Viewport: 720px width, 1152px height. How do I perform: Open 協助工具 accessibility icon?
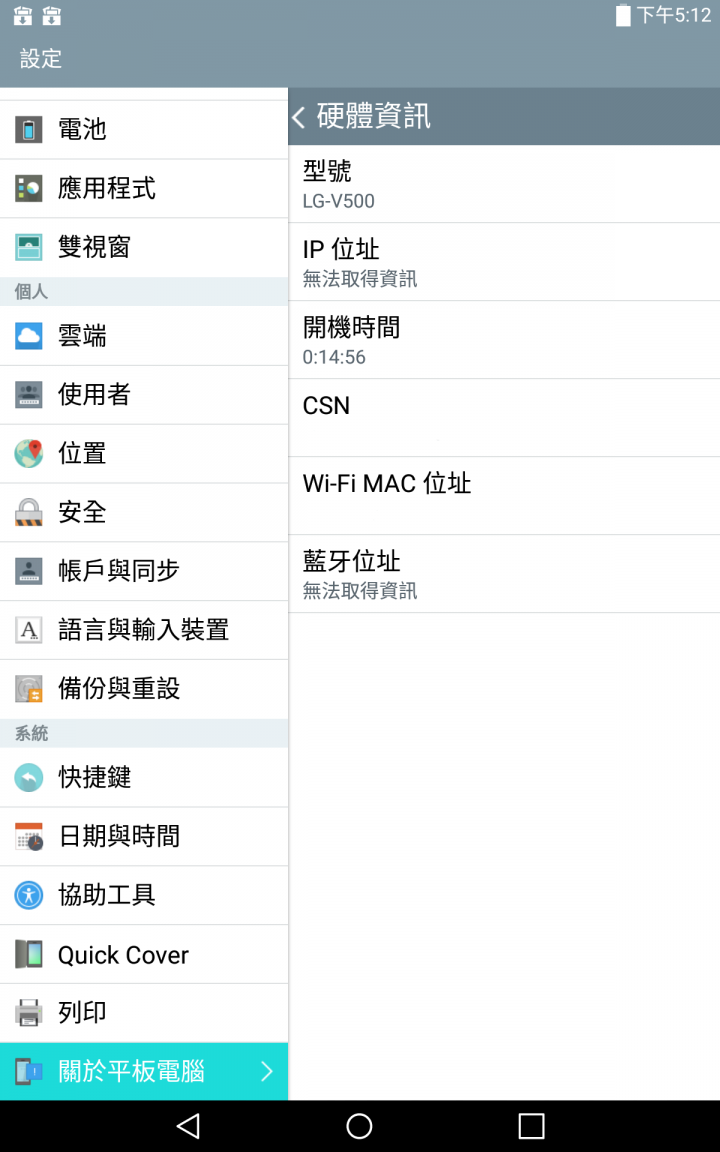(29, 895)
